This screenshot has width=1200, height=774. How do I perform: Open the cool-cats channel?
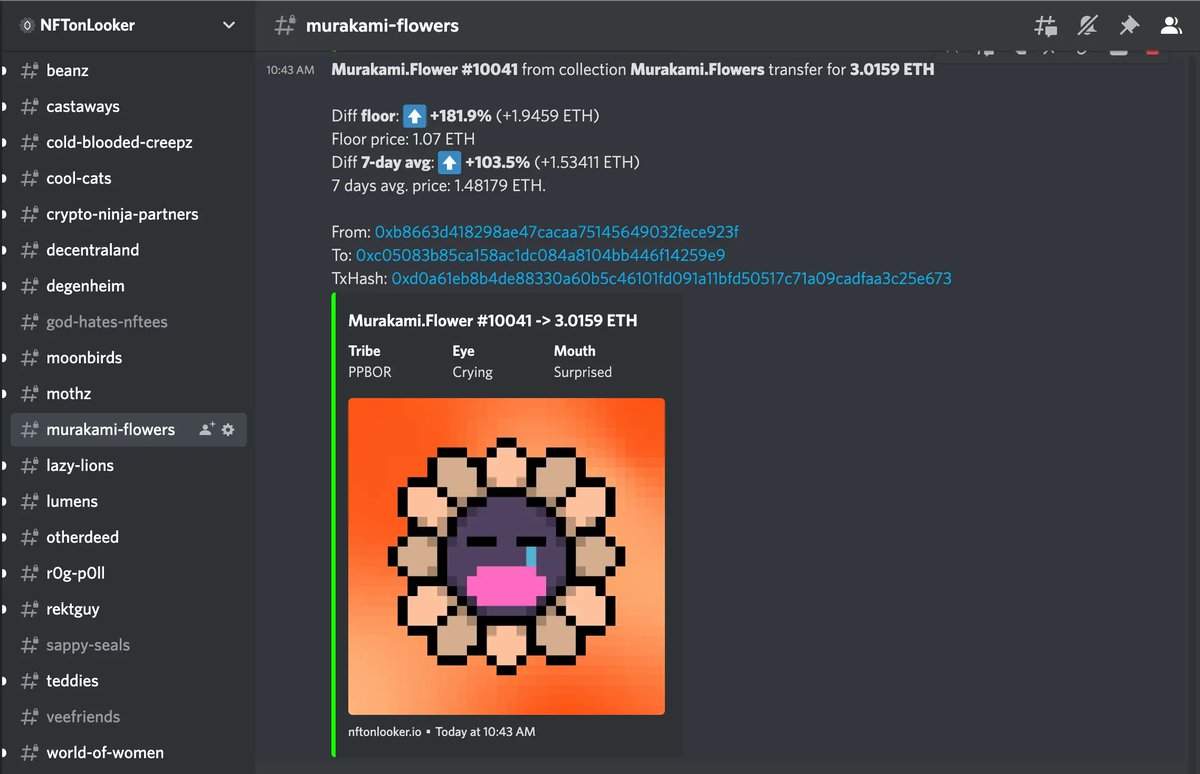(x=128, y=179)
